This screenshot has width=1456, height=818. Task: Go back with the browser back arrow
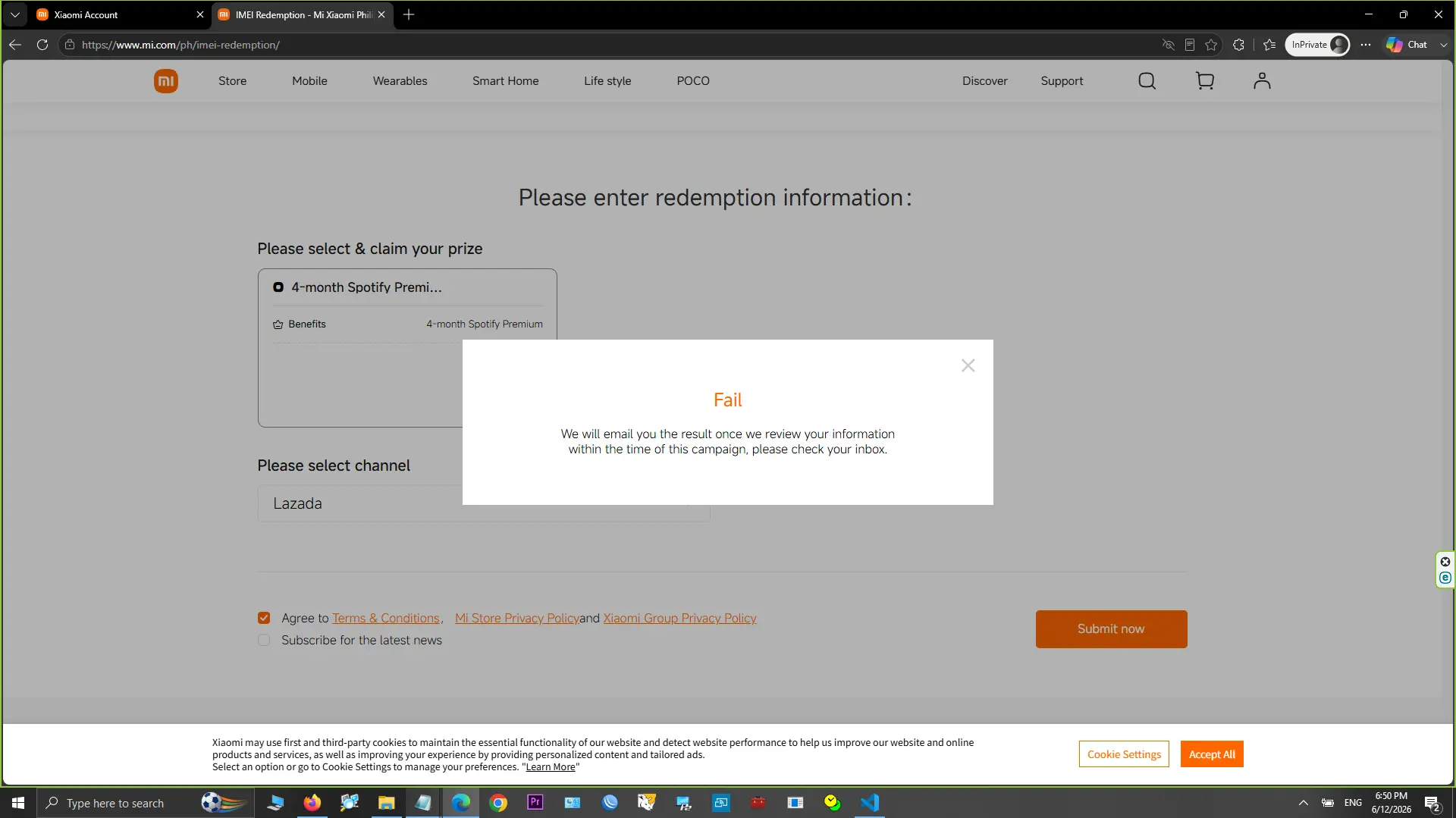point(15,45)
